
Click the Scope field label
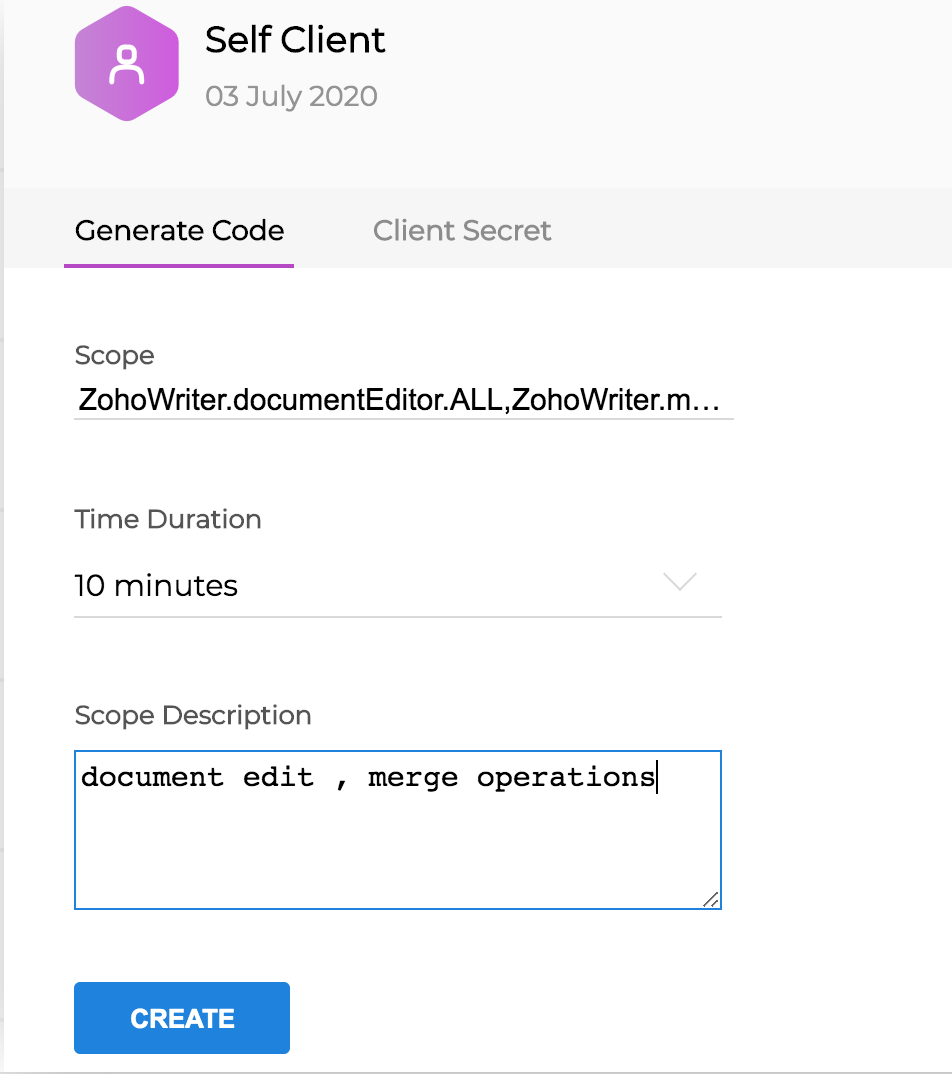click(114, 355)
